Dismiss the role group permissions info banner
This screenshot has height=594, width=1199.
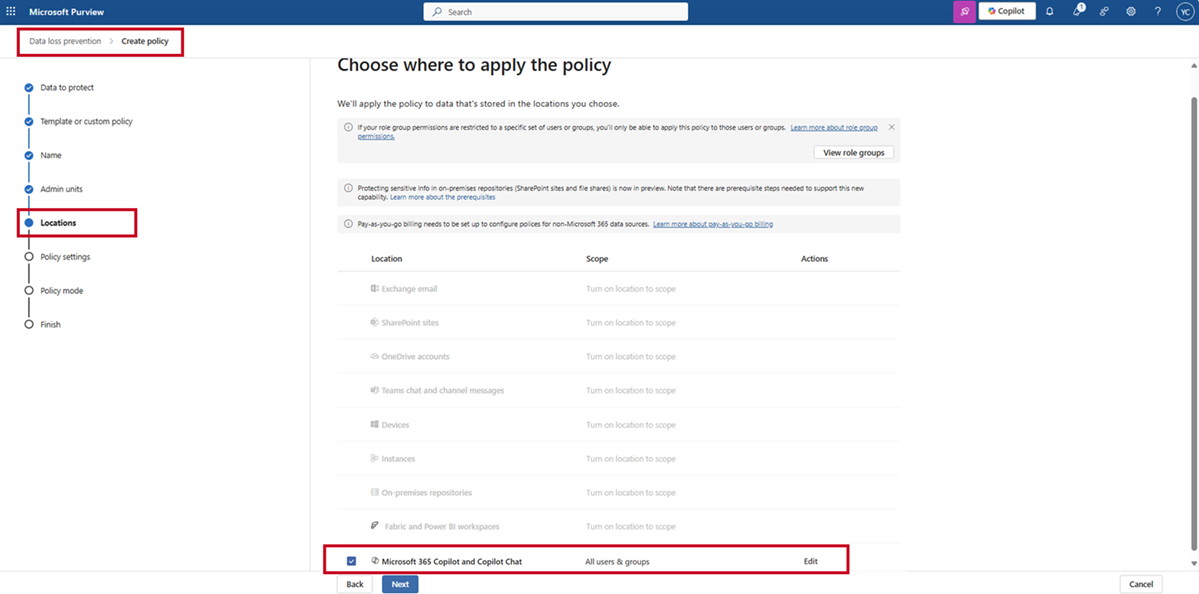892,127
